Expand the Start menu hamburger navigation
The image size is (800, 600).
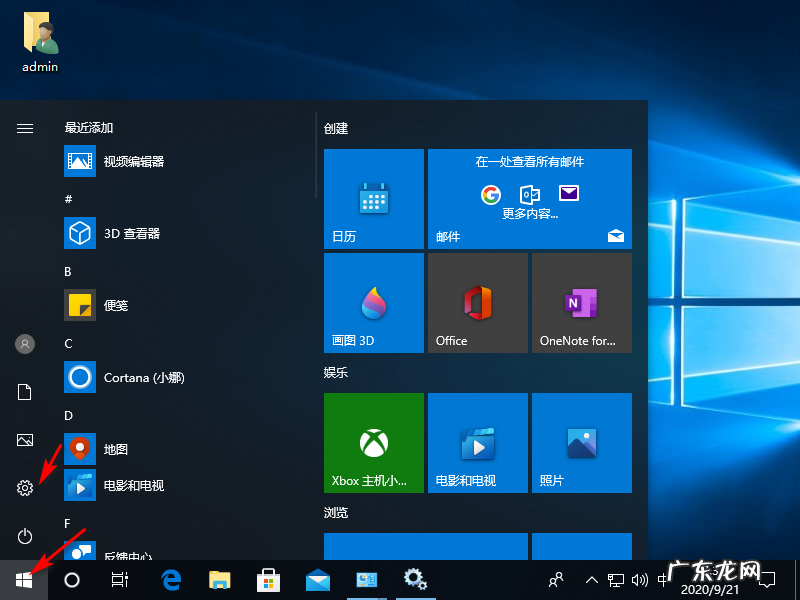(24, 128)
